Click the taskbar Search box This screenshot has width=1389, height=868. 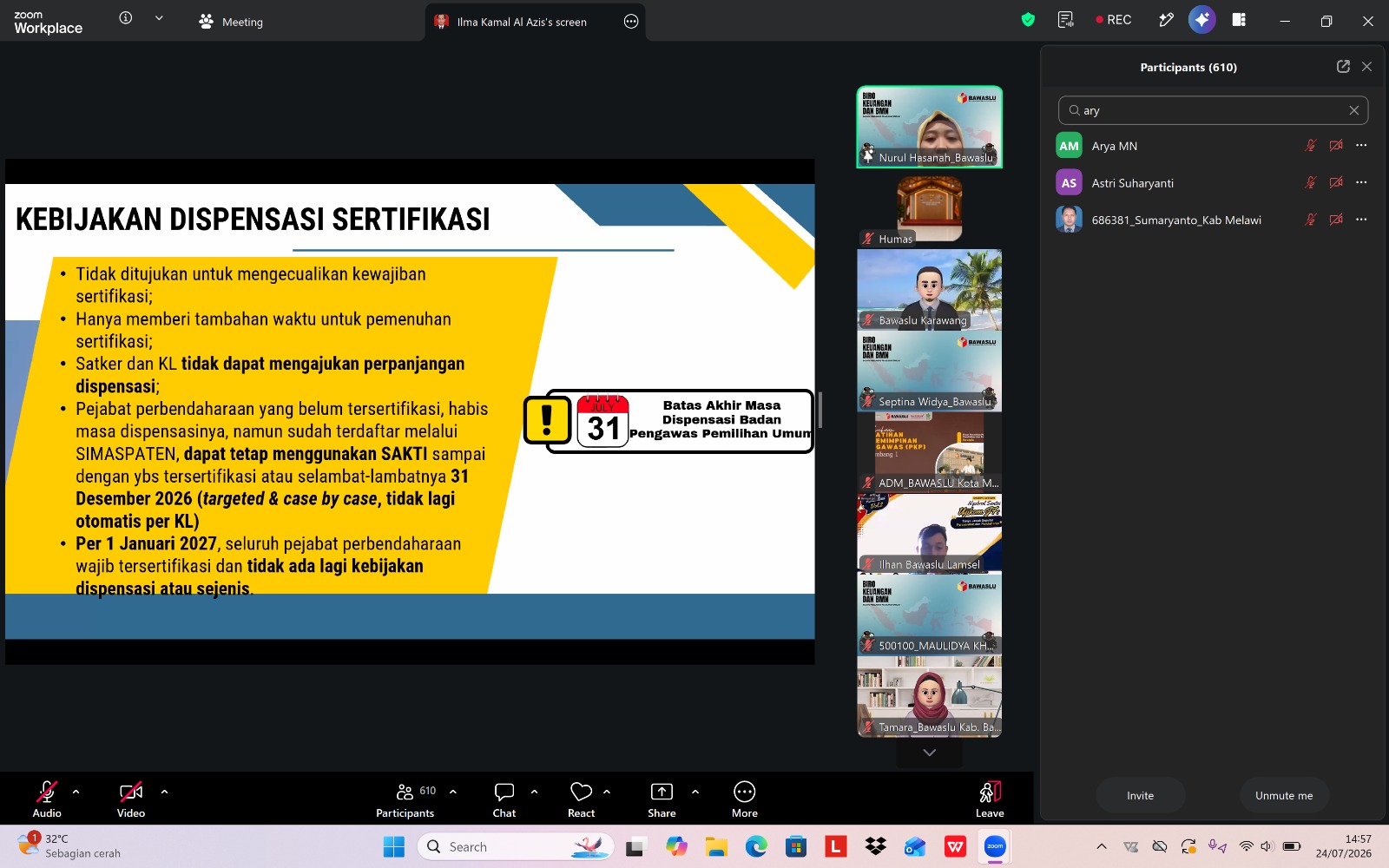coord(516,846)
